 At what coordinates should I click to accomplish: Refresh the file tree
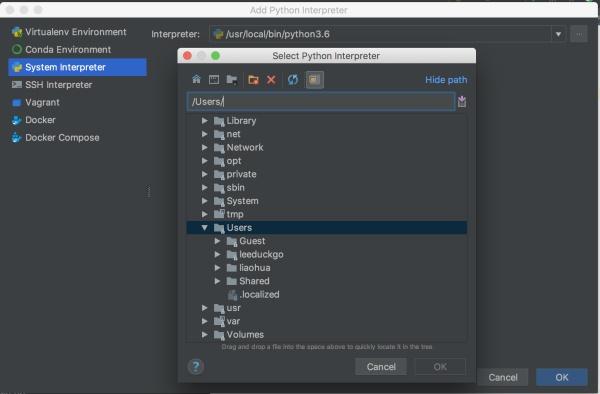(x=293, y=80)
